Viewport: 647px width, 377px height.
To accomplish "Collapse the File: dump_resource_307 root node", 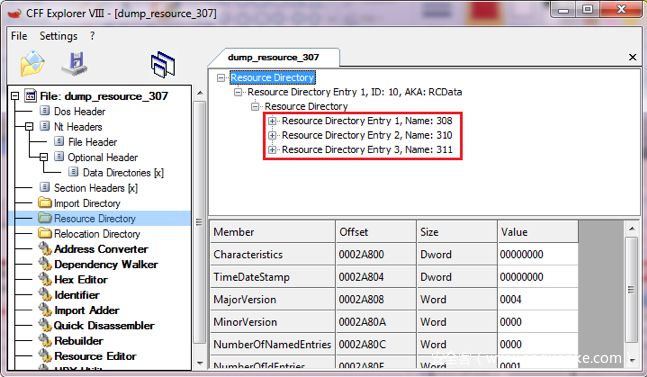I will 15,96.
